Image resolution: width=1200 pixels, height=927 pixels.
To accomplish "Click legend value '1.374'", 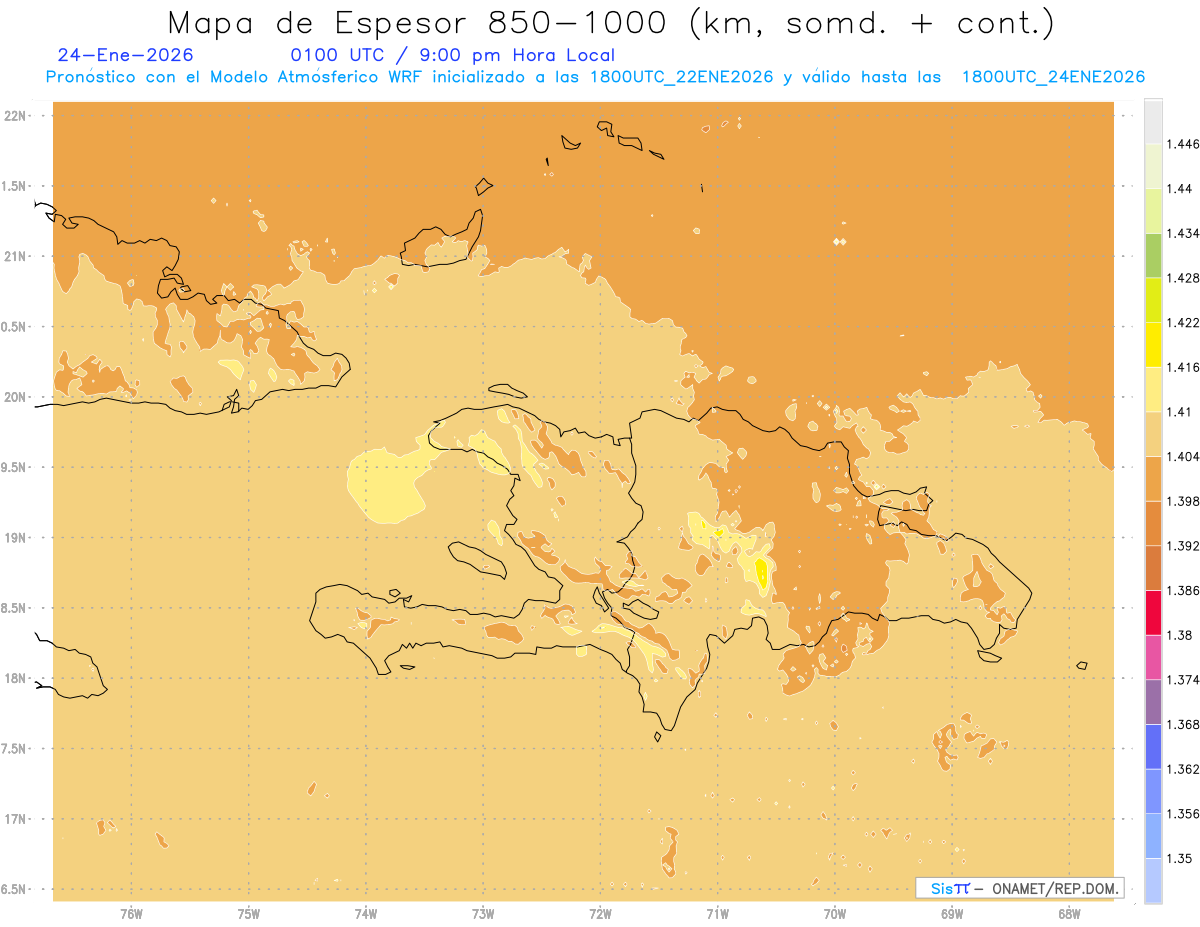I will [1183, 680].
